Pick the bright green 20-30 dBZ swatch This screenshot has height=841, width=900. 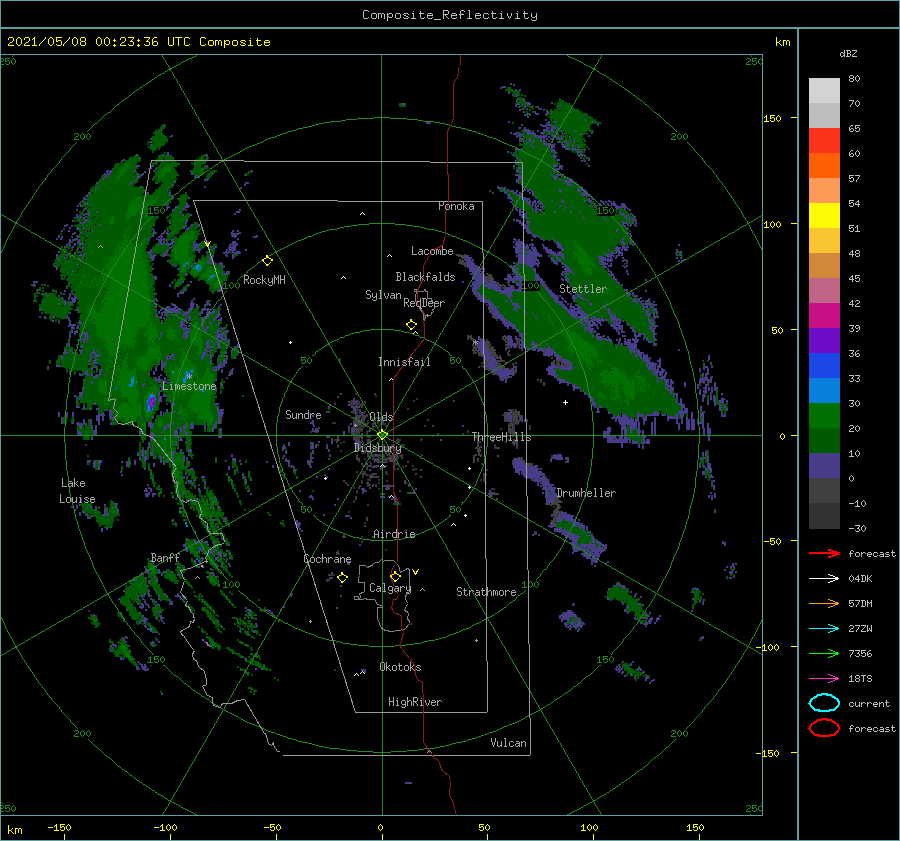coord(824,416)
